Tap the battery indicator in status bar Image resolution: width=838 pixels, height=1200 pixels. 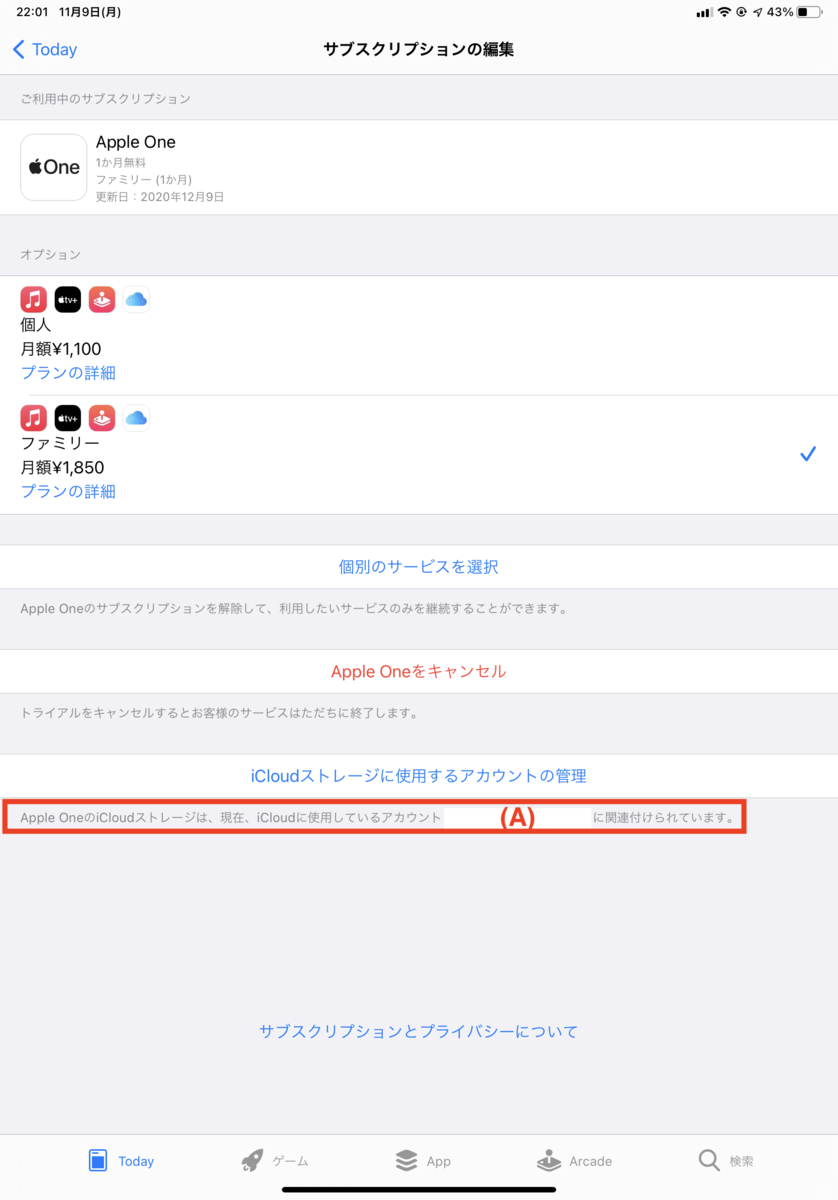click(x=808, y=12)
